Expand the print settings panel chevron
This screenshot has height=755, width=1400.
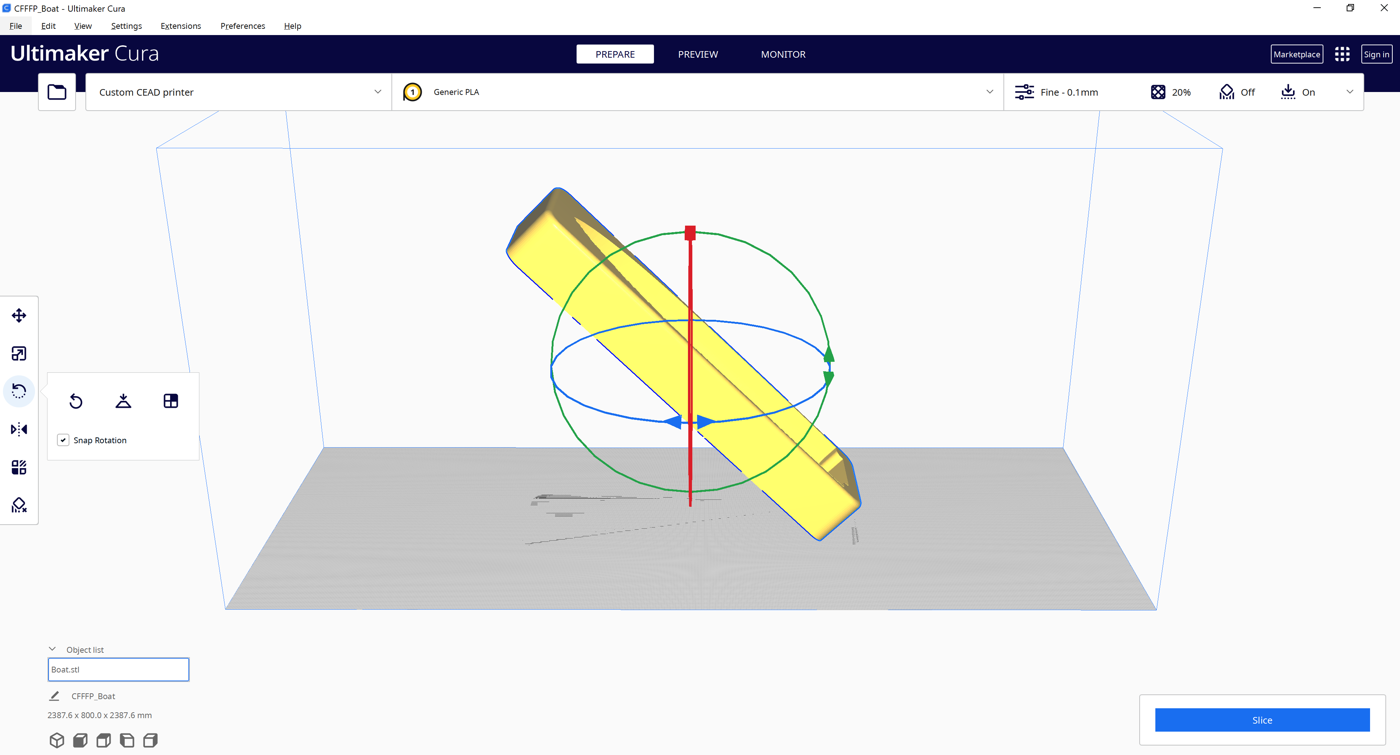click(x=1349, y=92)
